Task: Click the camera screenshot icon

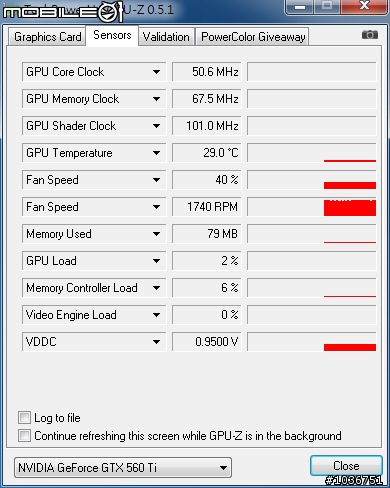Action: (370, 34)
